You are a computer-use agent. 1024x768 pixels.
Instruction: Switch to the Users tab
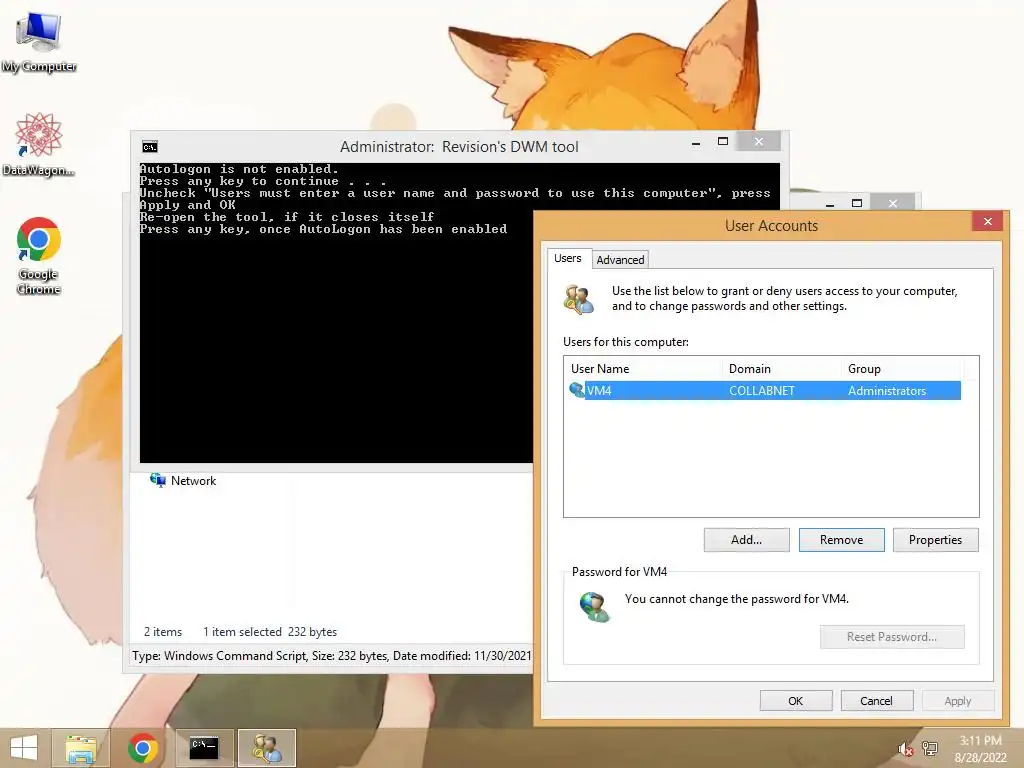pos(568,259)
